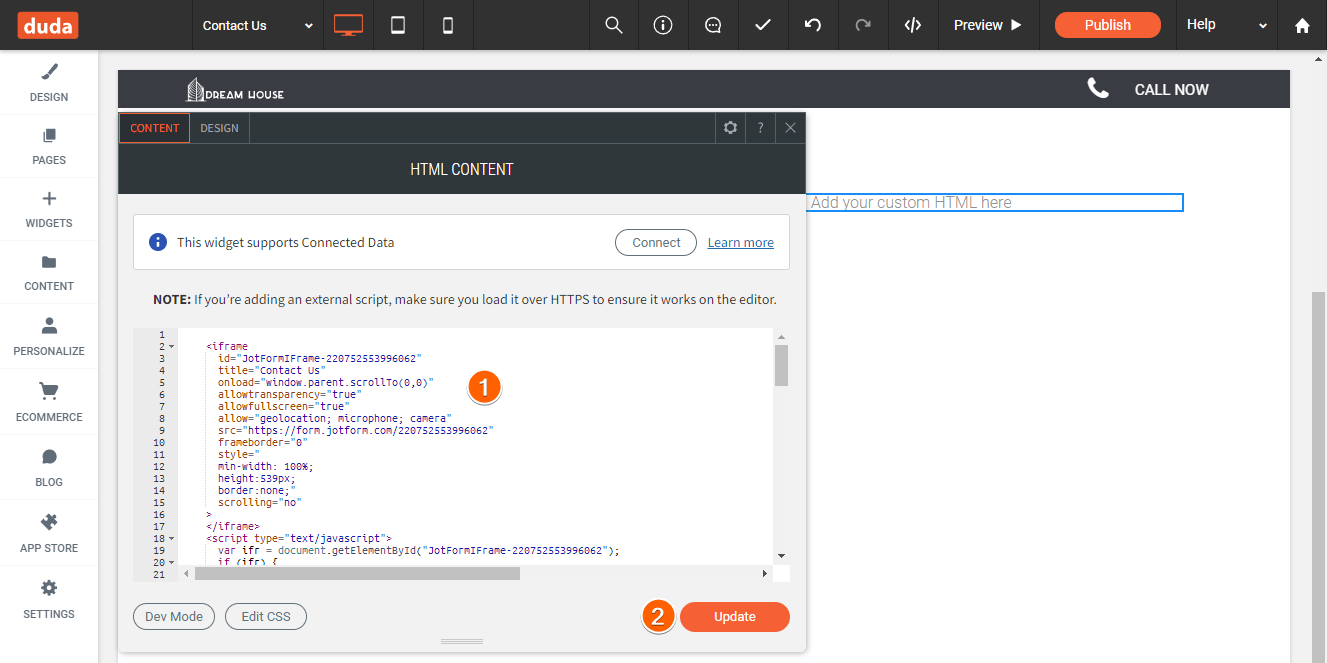Open the Ecommerce cart section
Image resolution: width=1327 pixels, height=663 pixels.
[x=49, y=402]
